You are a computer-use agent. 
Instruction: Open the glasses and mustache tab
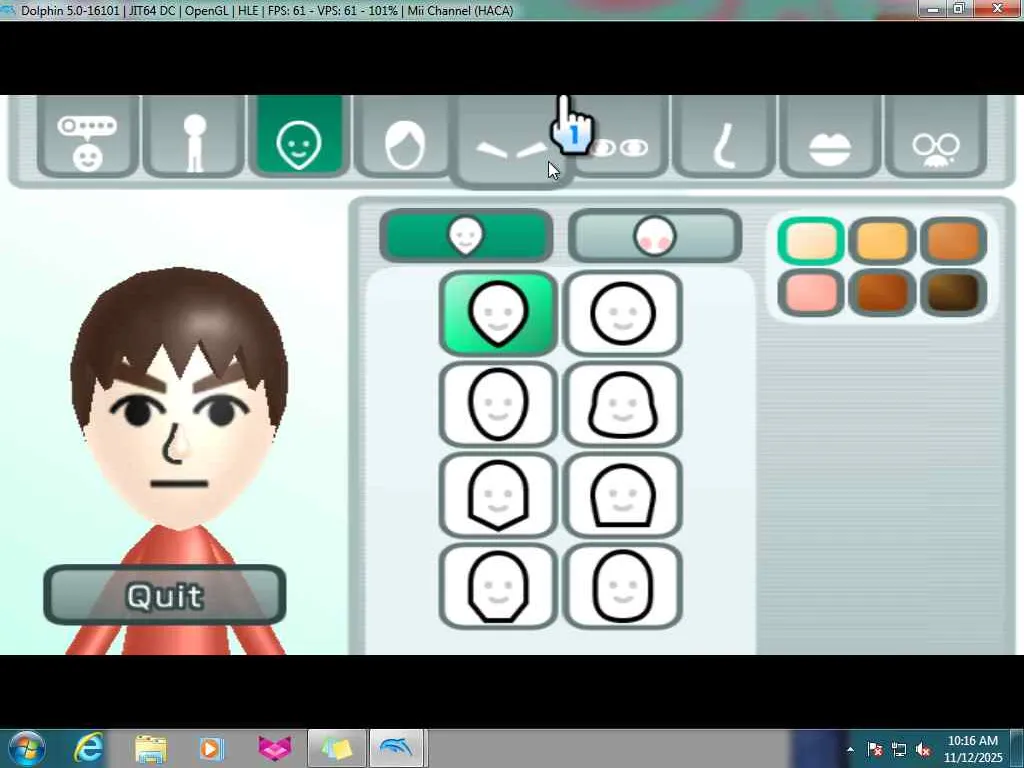pos(935,136)
